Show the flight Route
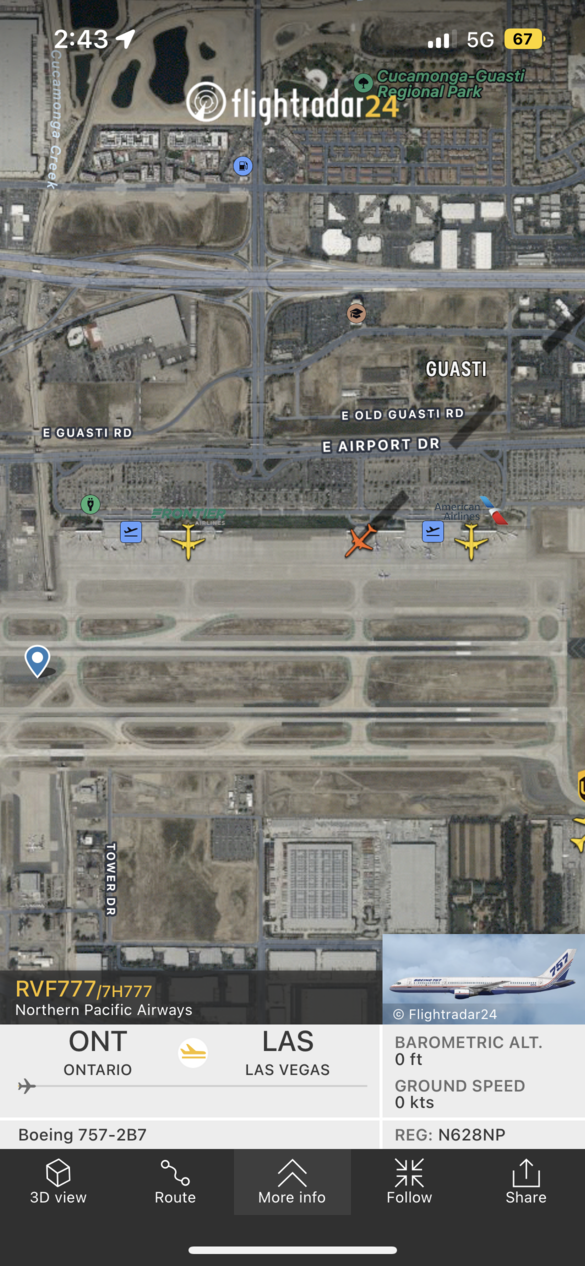This screenshot has width=585, height=1266. (175, 1182)
